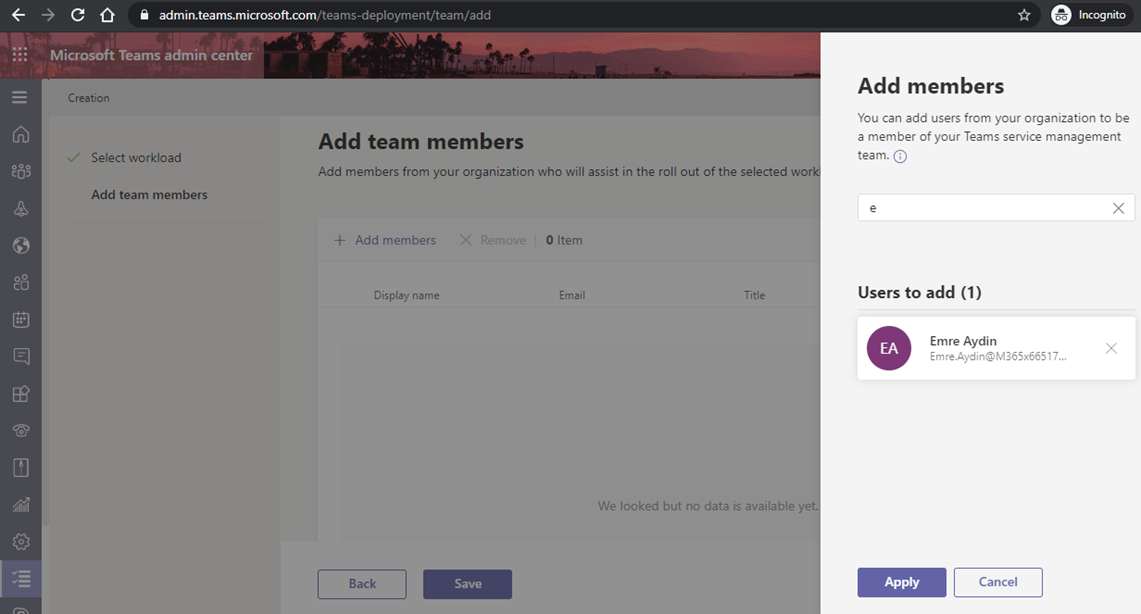Remove Emre Aydin from users to add
This screenshot has width=1141, height=614.
[x=1111, y=348]
